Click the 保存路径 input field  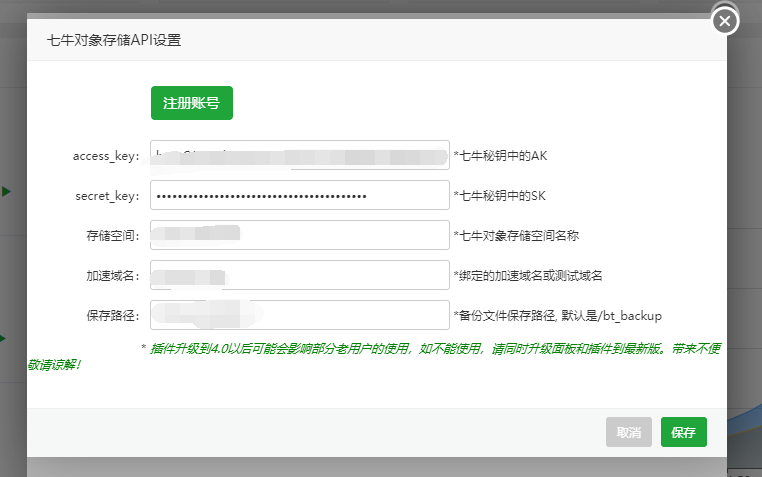(x=299, y=315)
